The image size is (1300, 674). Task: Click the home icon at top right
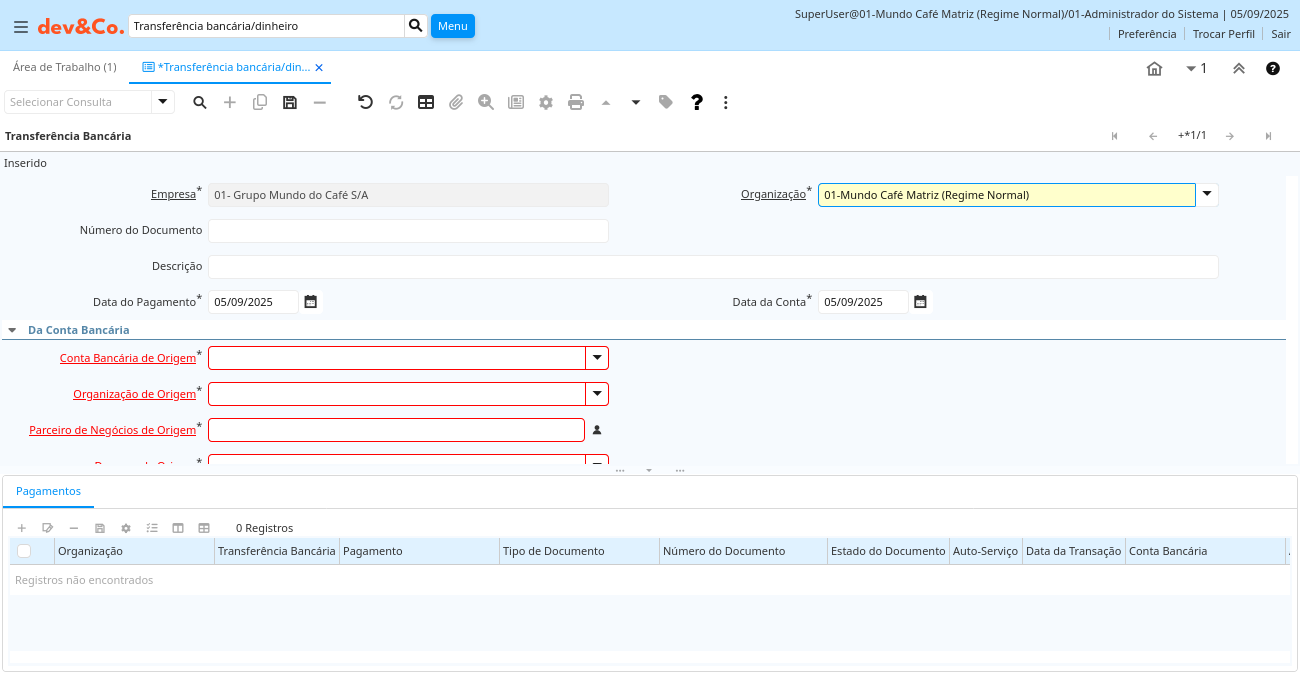[x=1154, y=69]
